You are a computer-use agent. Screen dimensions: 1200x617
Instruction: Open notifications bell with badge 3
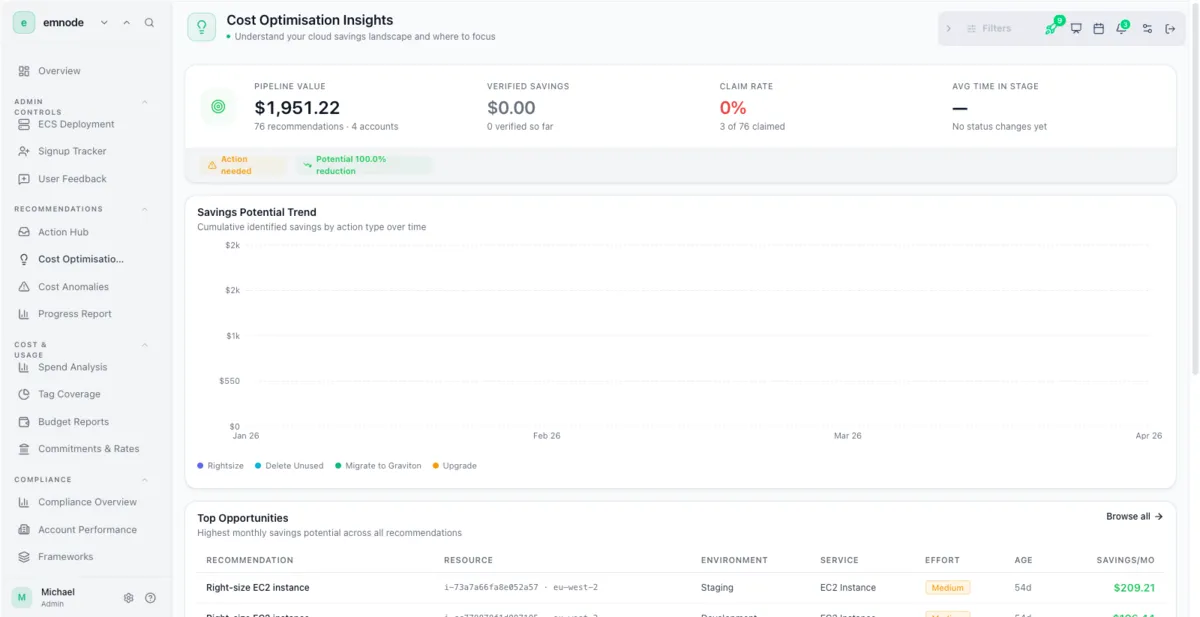(x=1121, y=28)
